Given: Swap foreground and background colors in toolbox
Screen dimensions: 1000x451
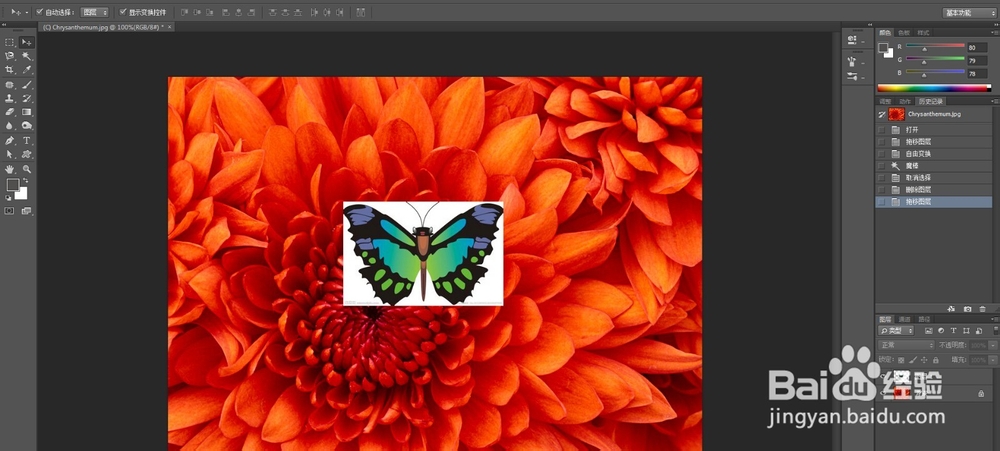Looking at the screenshot, I should coord(26,182).
